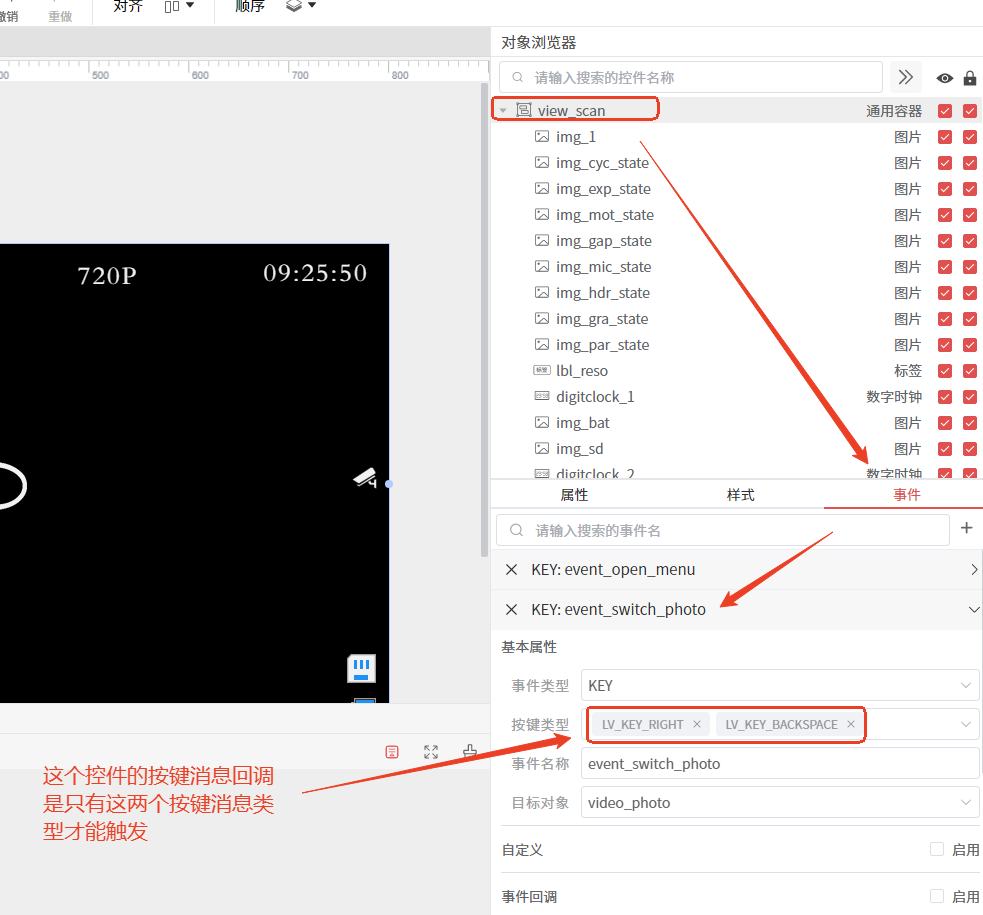
Task: Click the container icon beside view_scan
Action: coord(523,110)
